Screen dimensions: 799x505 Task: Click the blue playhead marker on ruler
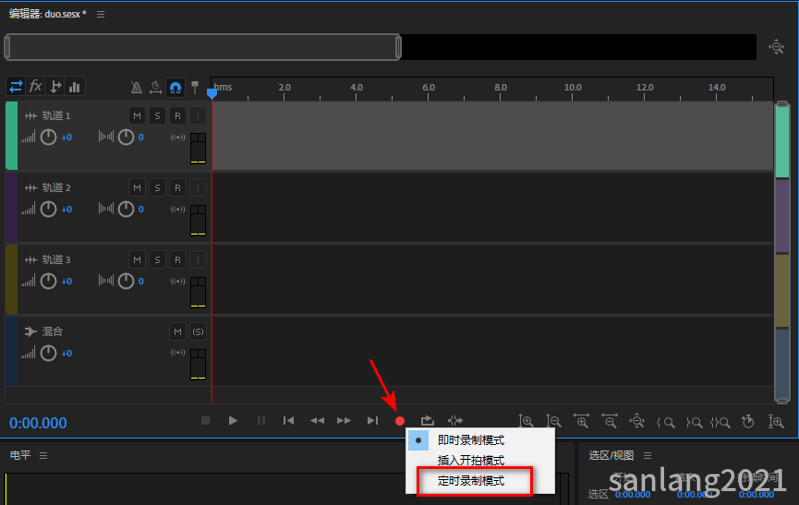(x=212, y=93)
